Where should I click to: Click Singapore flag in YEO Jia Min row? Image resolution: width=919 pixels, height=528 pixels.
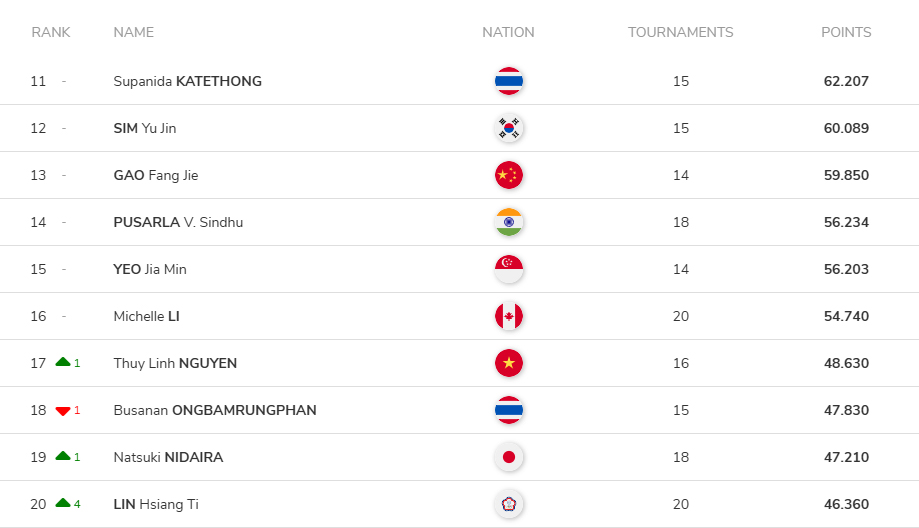[509, 269]
